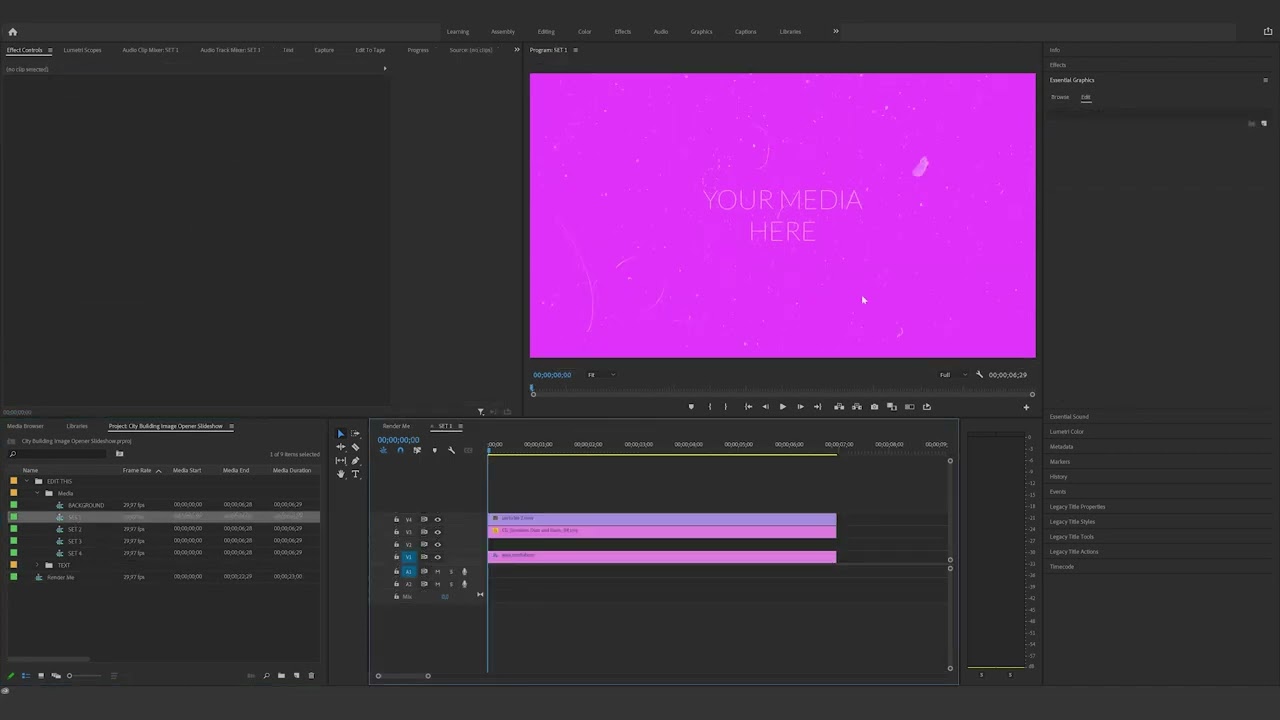Hide track V4 with eye icon
The width and height of the screenshot is (1280, 720).
[437, 520]
